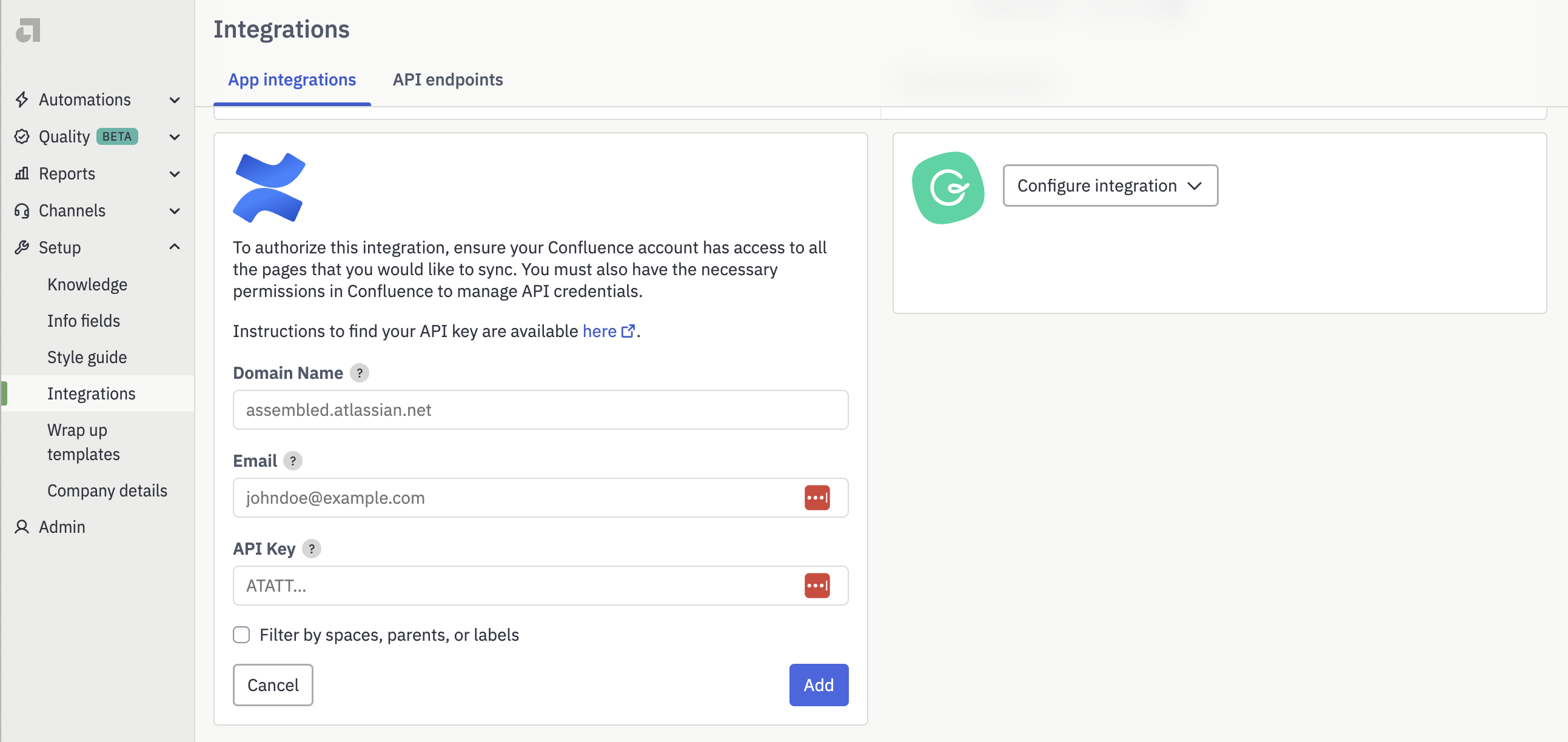1568x742 pixels.
Task: Click the Reports bar chart icon
Action: pyautogui.click(x=22, y=173)
